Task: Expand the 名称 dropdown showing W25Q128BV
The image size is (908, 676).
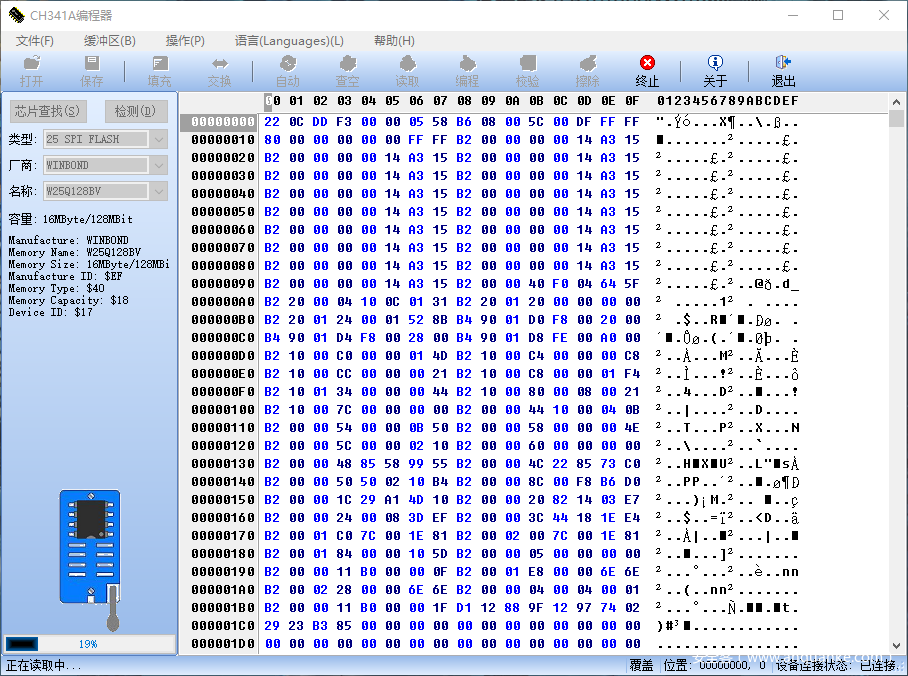Action: click(158, 191)
